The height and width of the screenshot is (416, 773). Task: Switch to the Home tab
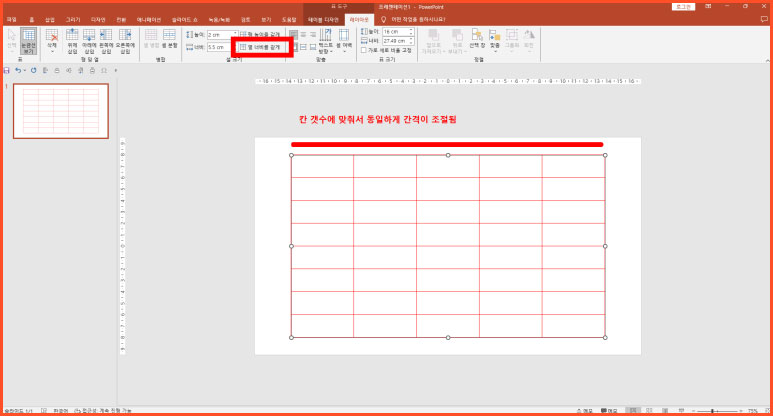click(32, 20)
